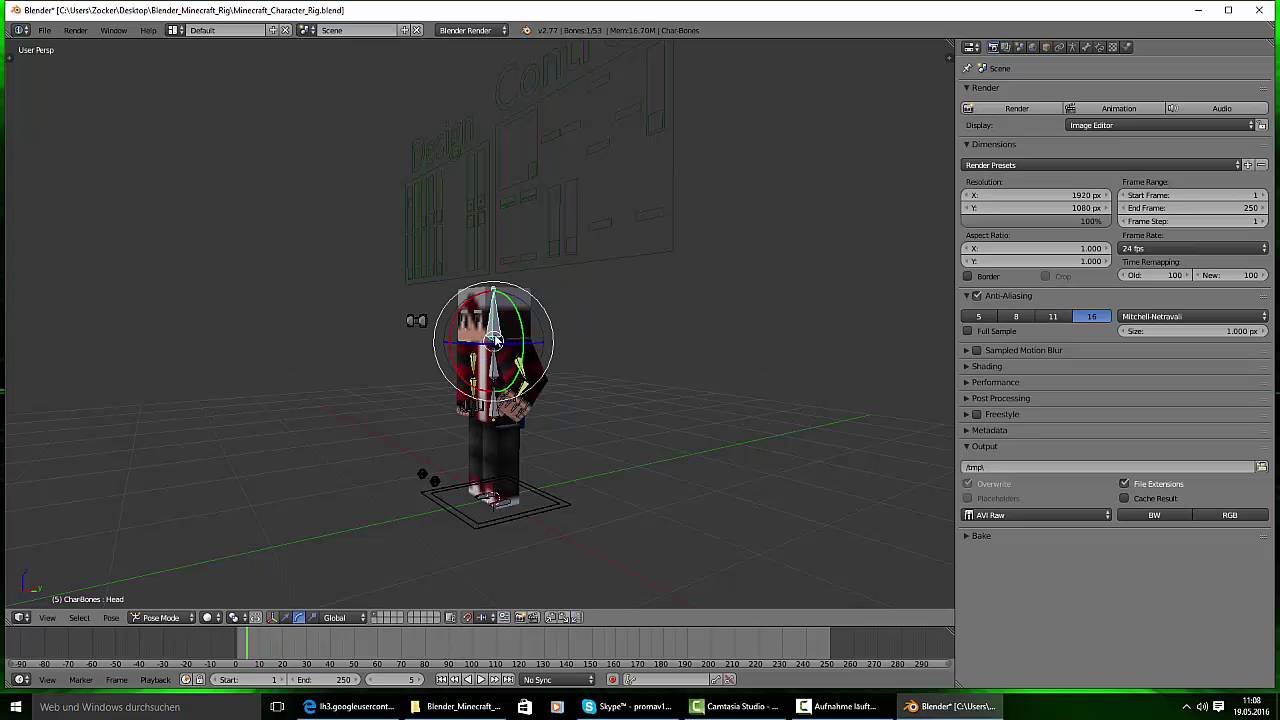Open the Bone properties tab icon
This screenshot has width=1280, height=720.
pyautogui.click(x=1085, y=47)
